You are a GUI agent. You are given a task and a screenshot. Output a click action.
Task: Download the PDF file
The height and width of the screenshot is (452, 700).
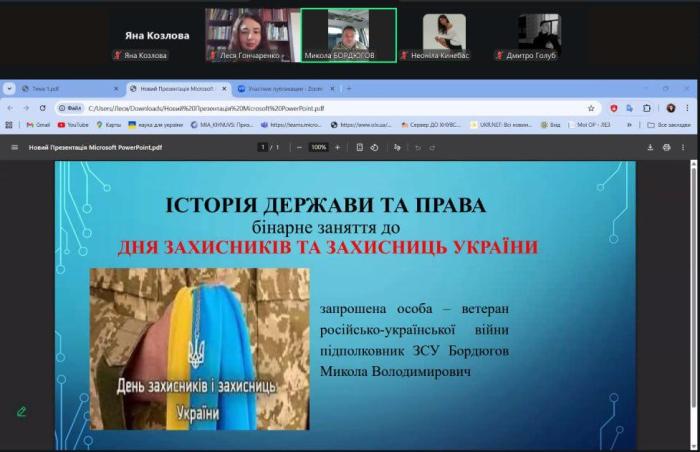652,147
